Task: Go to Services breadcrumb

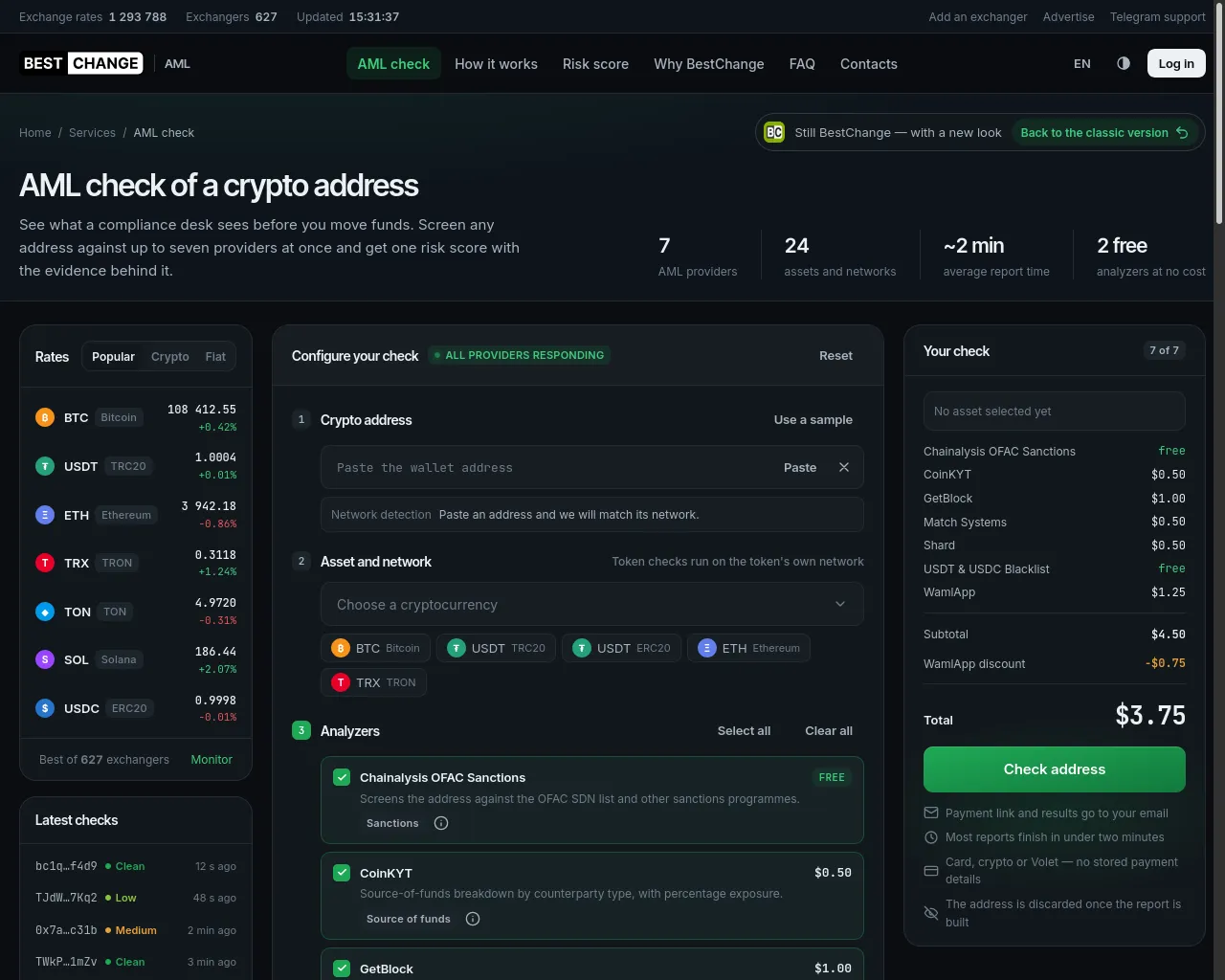Action: coord(92,132)
